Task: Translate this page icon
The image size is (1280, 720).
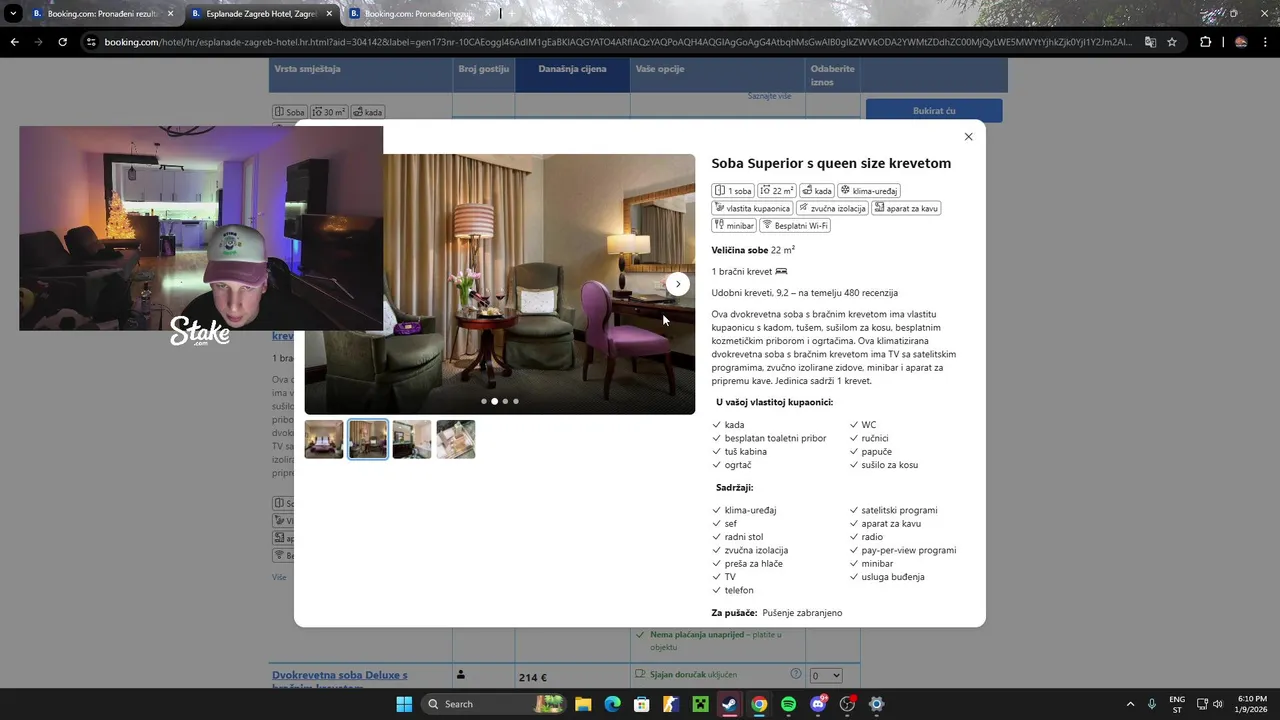Action: (1150, 42)
